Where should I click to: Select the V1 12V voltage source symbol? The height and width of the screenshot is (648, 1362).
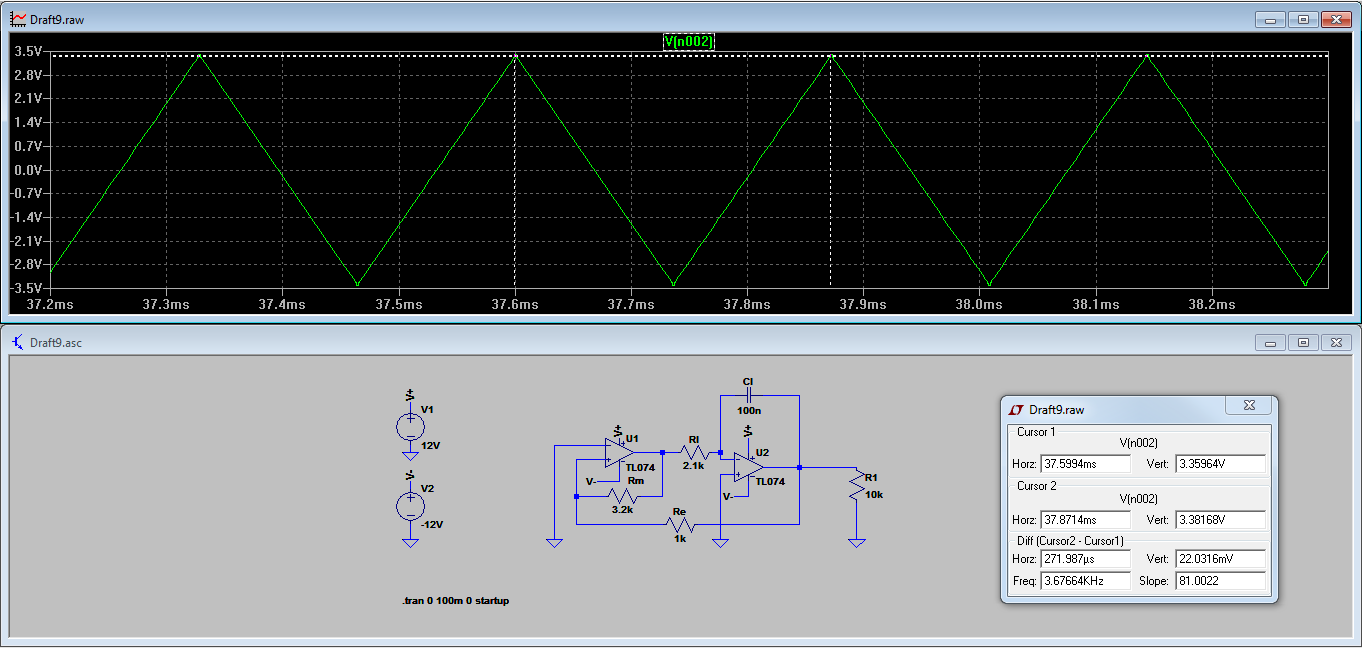[410, 427]
